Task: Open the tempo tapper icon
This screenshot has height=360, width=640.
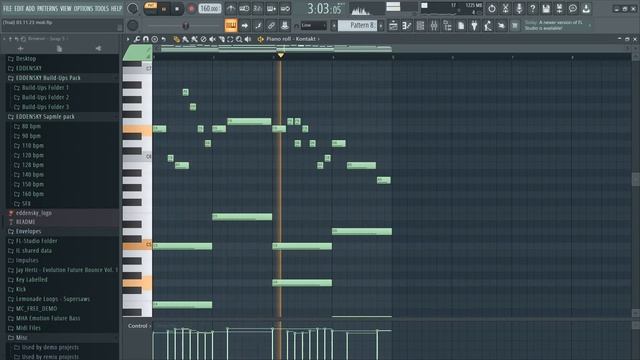Action: (488, 26)
